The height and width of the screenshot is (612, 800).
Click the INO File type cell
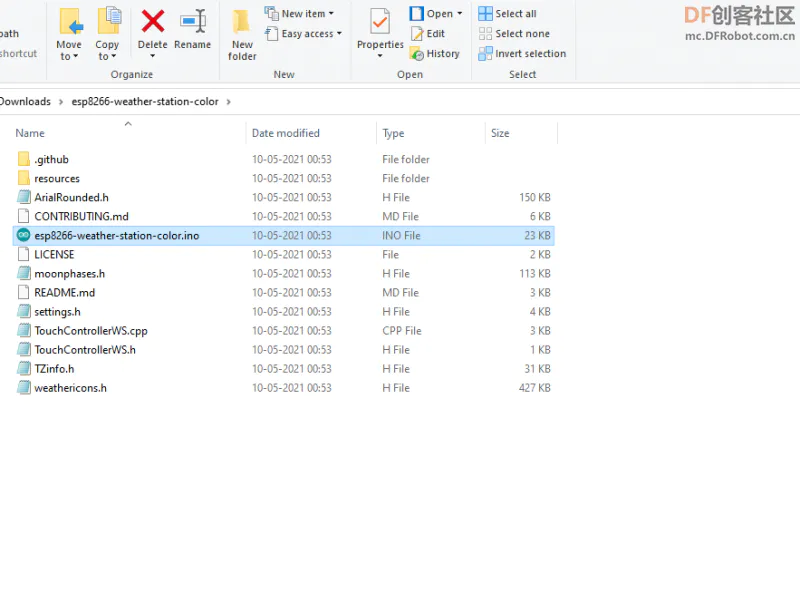(401, 235)
